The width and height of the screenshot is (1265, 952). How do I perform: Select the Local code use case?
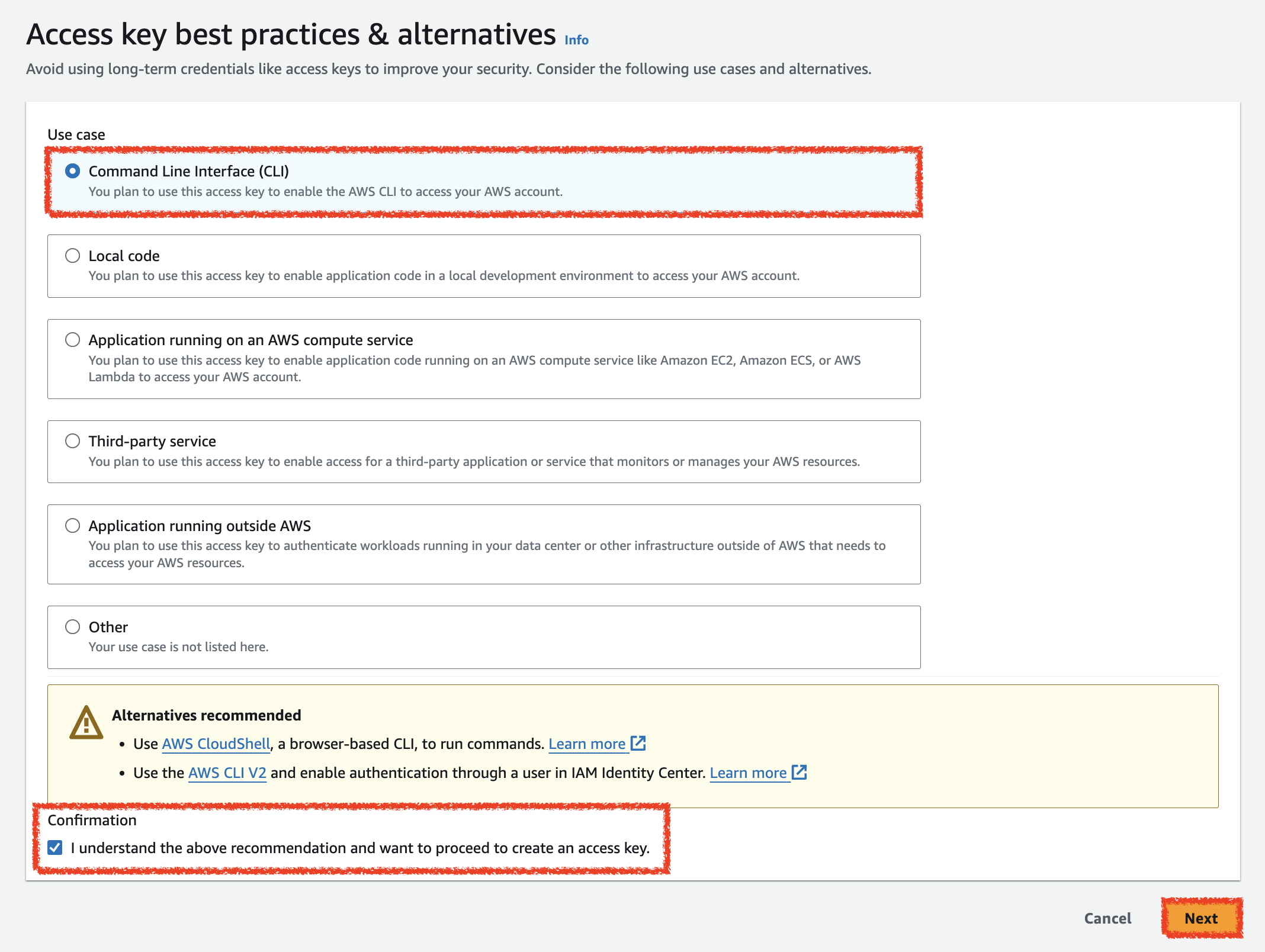tap(72, 256)
